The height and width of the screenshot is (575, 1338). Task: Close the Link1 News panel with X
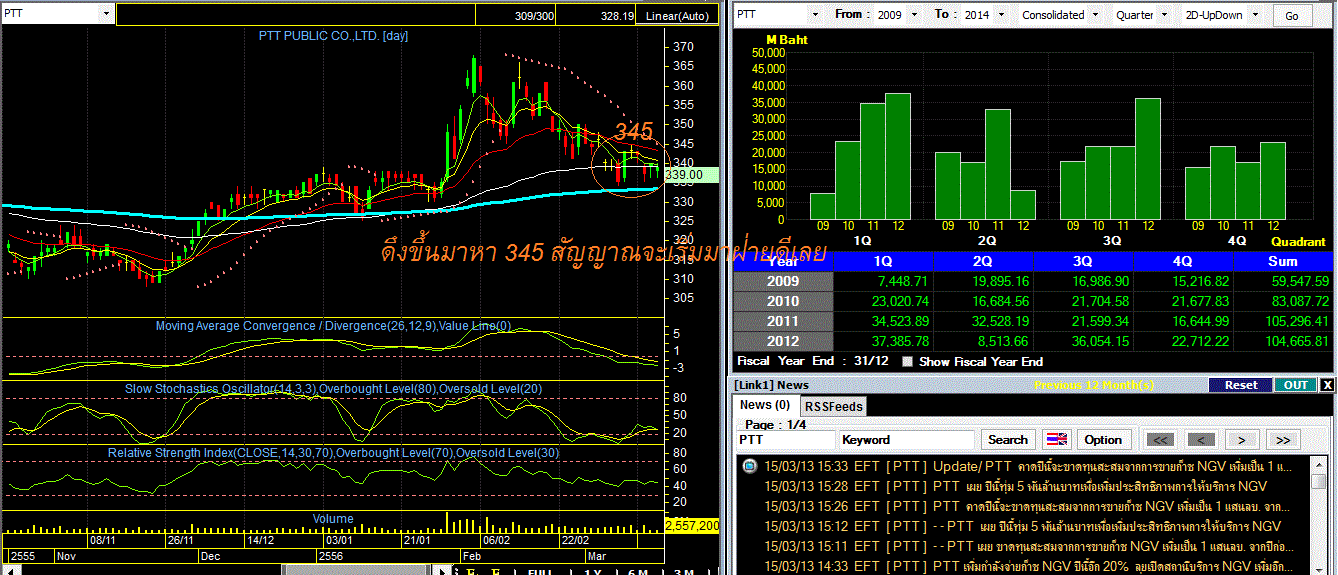click(1327, 385)
